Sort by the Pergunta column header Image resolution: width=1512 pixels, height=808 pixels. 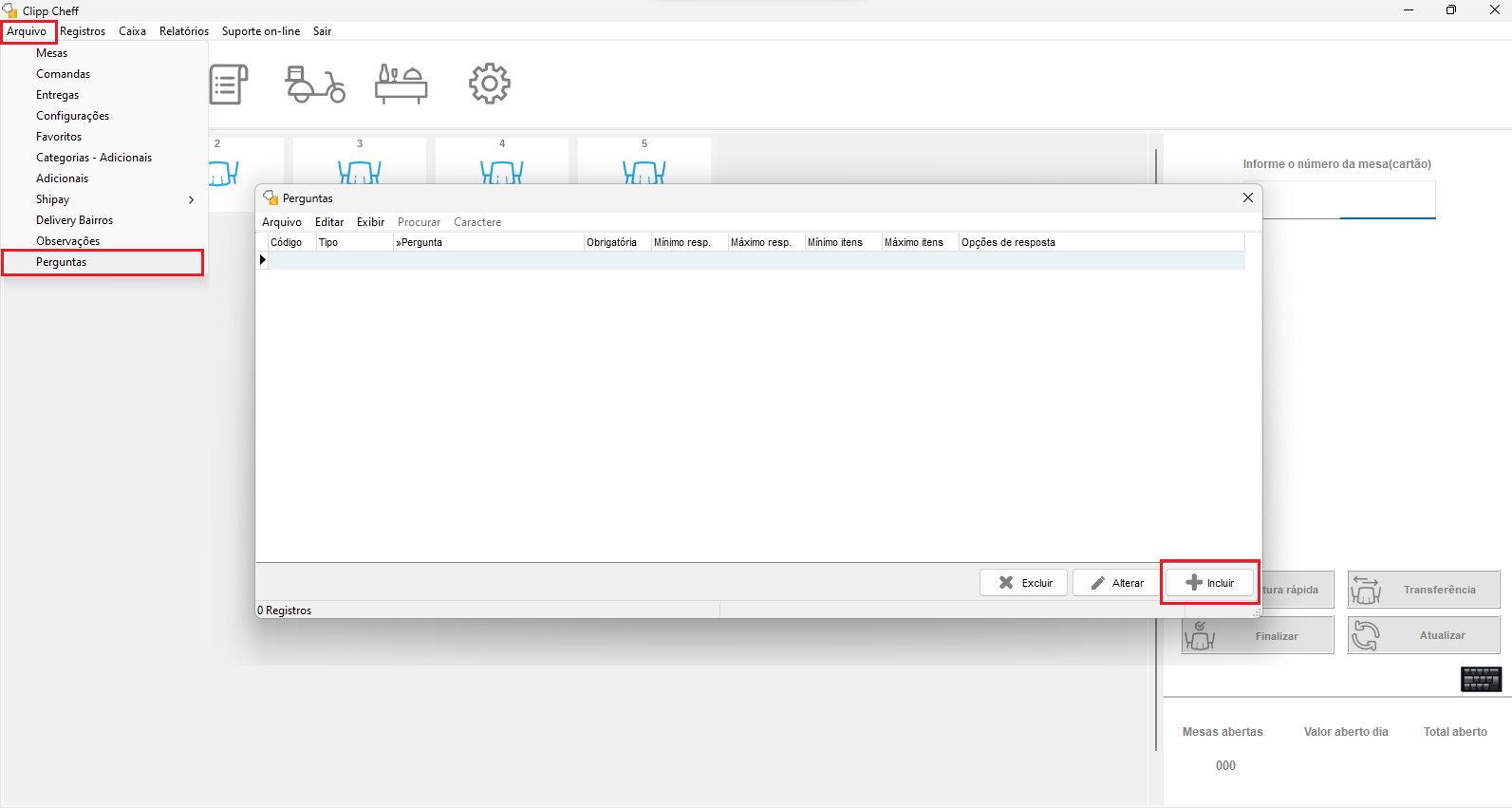(x=488, y=242)
